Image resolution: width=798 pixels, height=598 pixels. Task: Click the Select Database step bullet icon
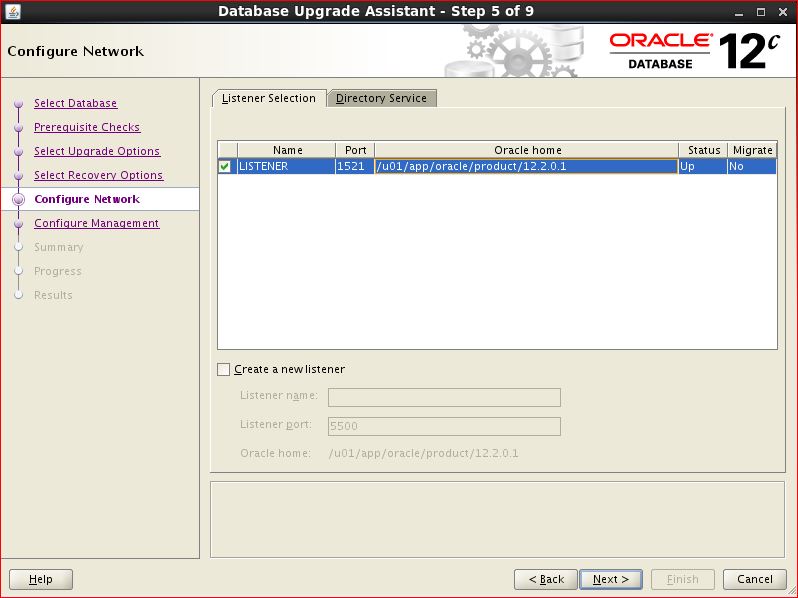point(18,104)
